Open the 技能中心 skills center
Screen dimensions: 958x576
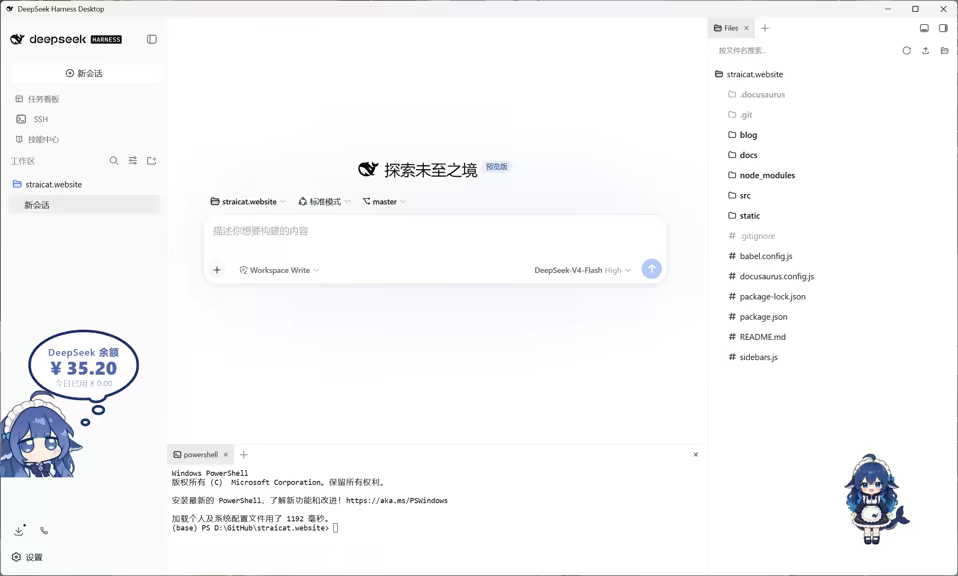point(37,139)
